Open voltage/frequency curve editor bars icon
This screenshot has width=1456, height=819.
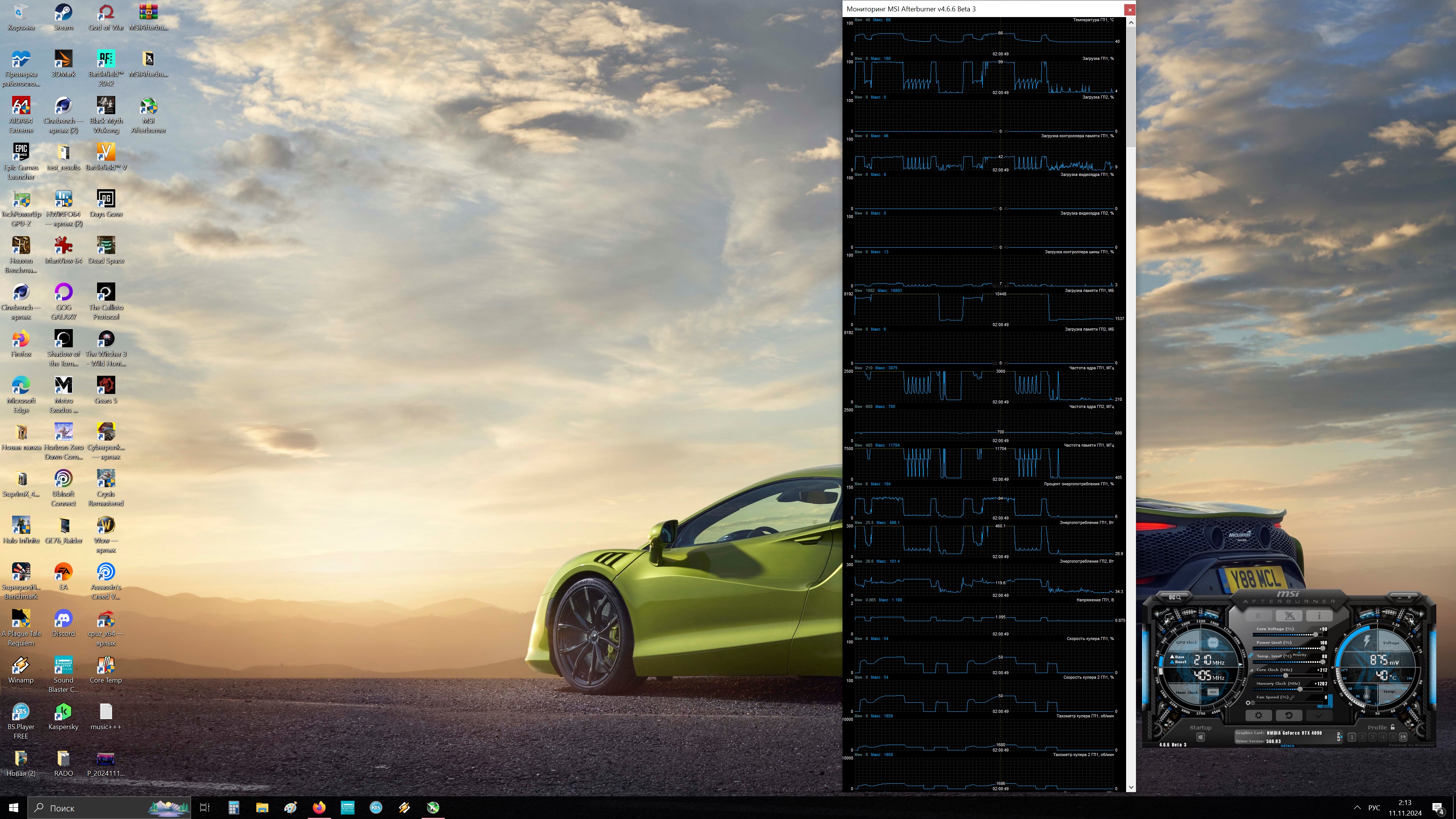[x=1251, y=670]
